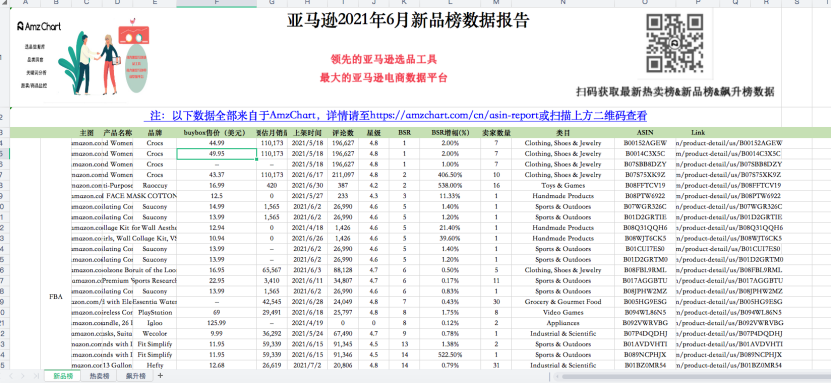Select the brand cell Hefty
Screen dimensions: 831x383
pyautogui.click(x=154, y=366)
